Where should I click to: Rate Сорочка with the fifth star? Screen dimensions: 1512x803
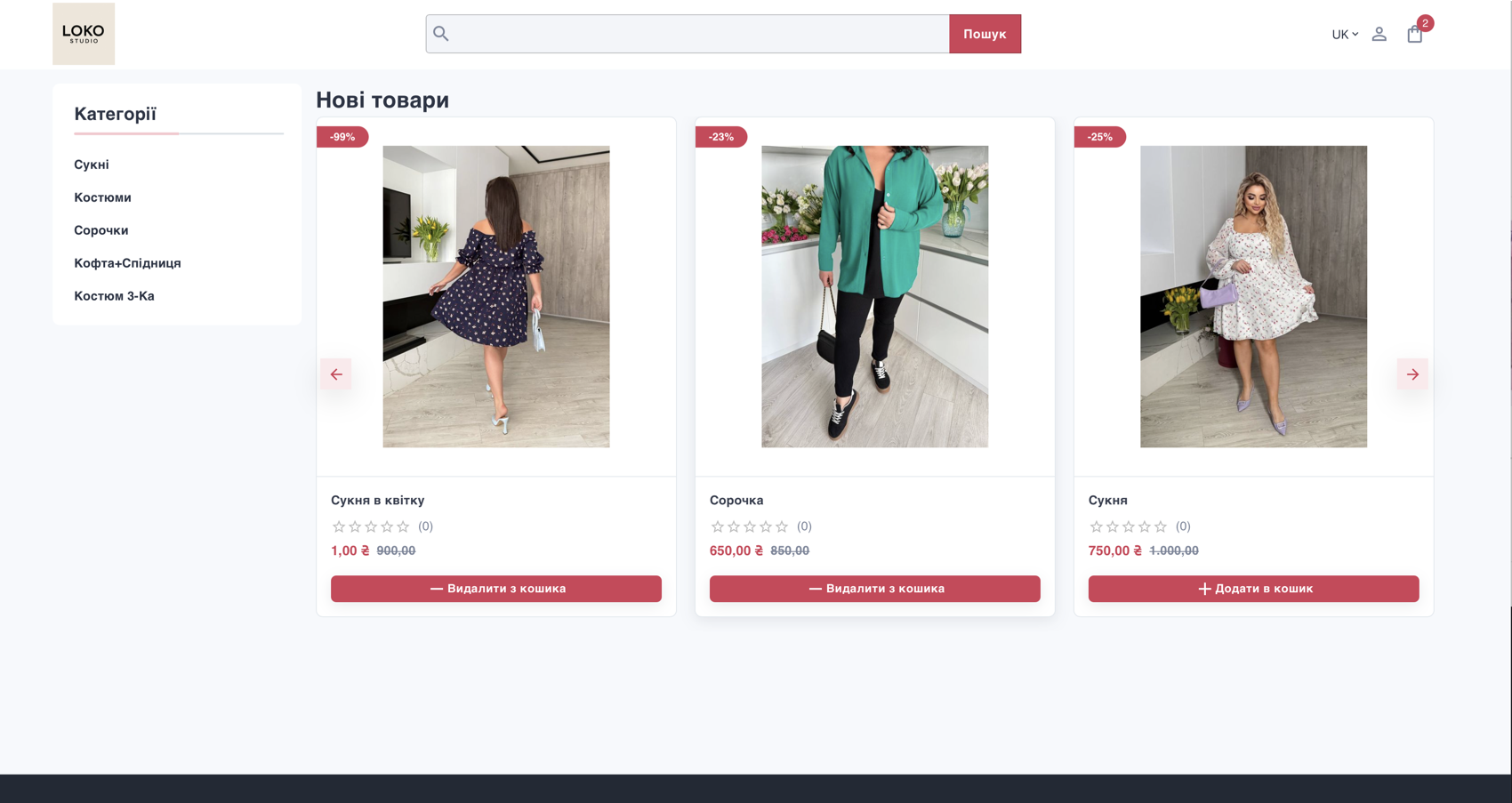coord(782,526)
